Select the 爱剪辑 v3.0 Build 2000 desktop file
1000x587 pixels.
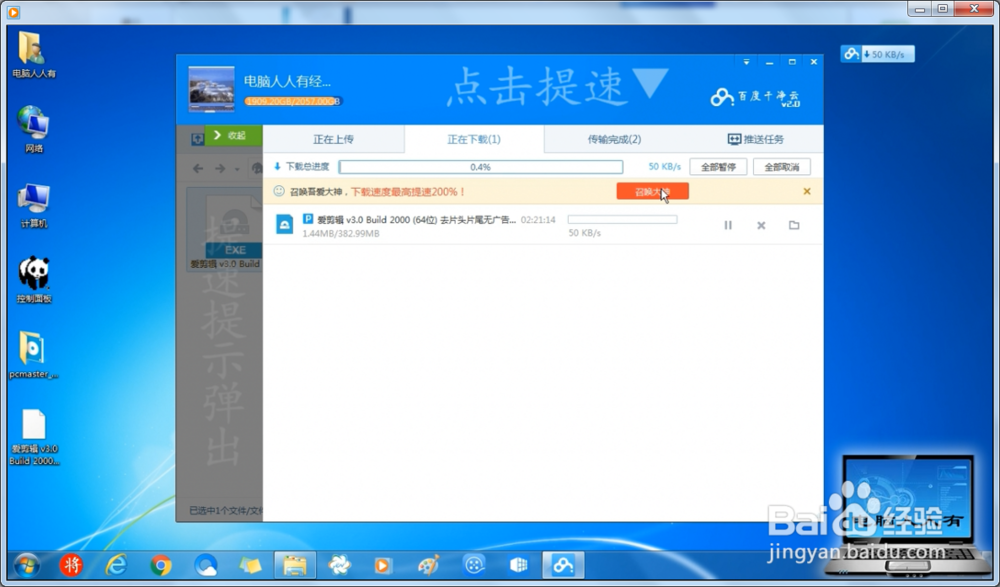tap(34, 437)
